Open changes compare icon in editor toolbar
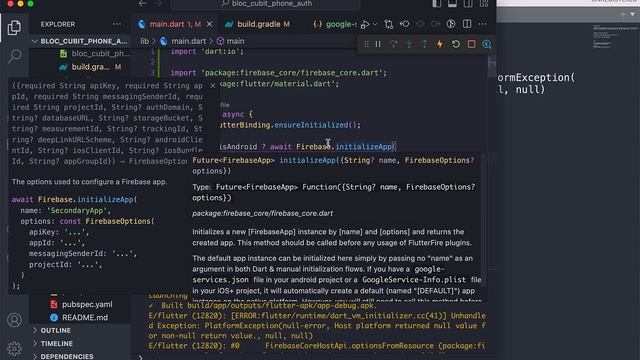Image resolution: width=640 pixels, height=360 pixels. (x=389, y=24)
